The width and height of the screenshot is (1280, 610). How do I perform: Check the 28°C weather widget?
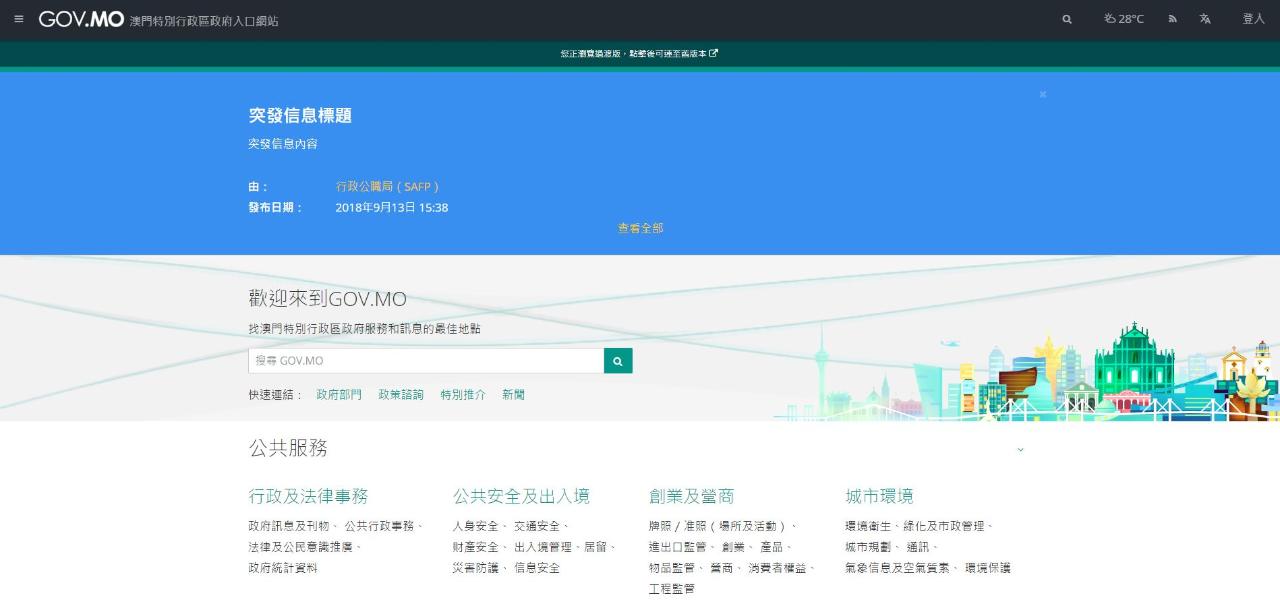(1124, 19)
